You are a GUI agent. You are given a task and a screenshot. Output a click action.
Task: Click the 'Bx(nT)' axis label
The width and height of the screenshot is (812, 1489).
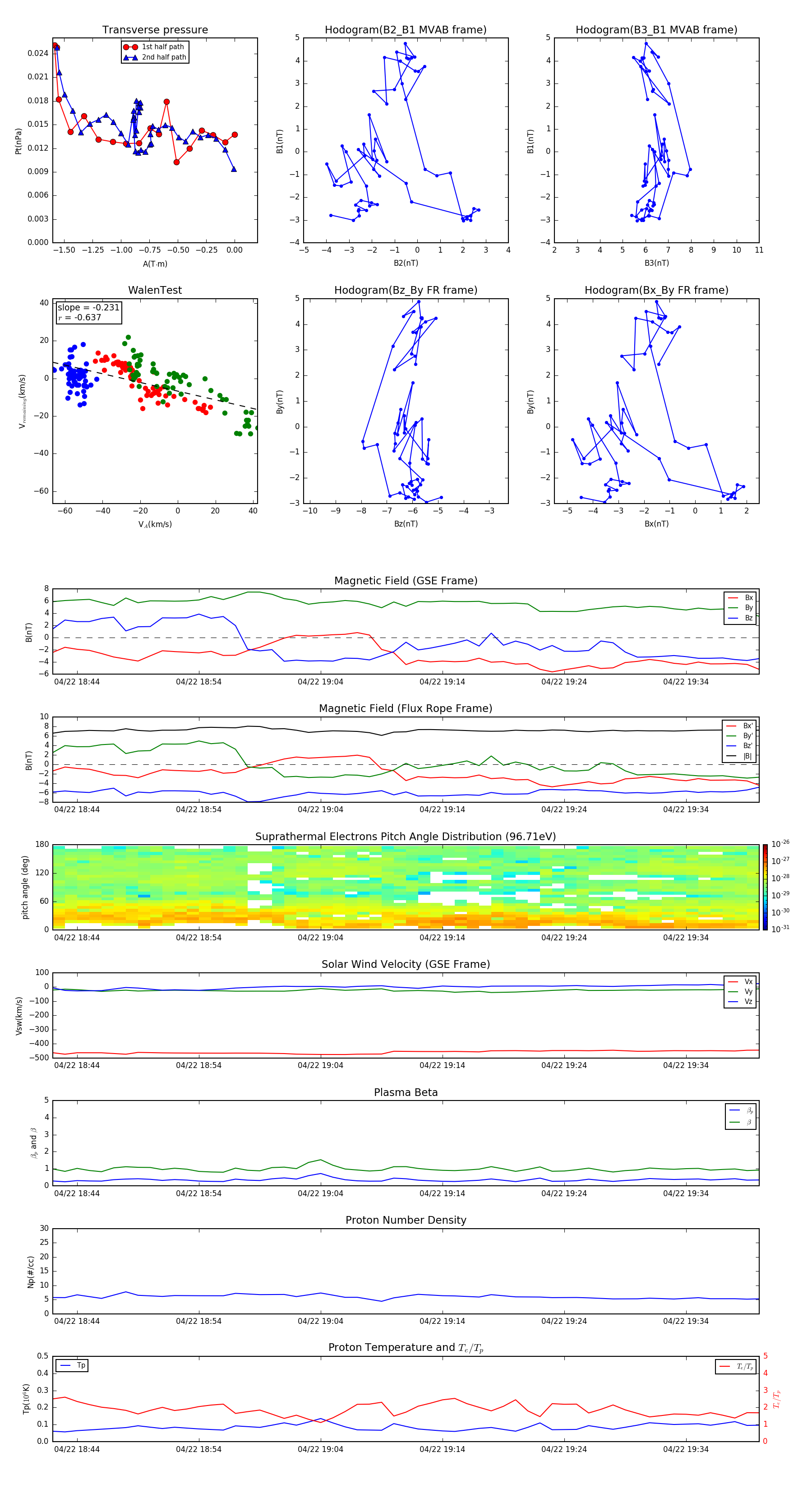(656, 524)
